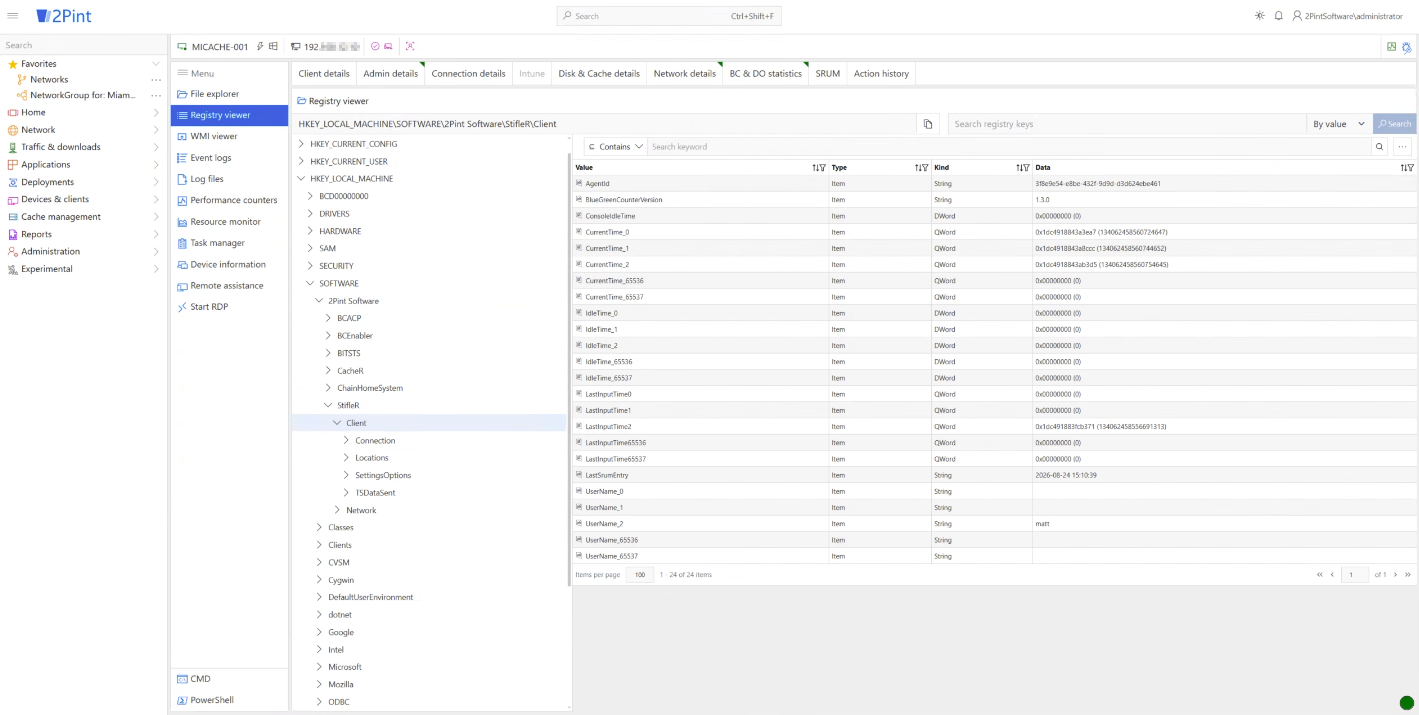Click the table layout icon beside MICACHE-001
1419x715 pixels.
coord(273,46)
